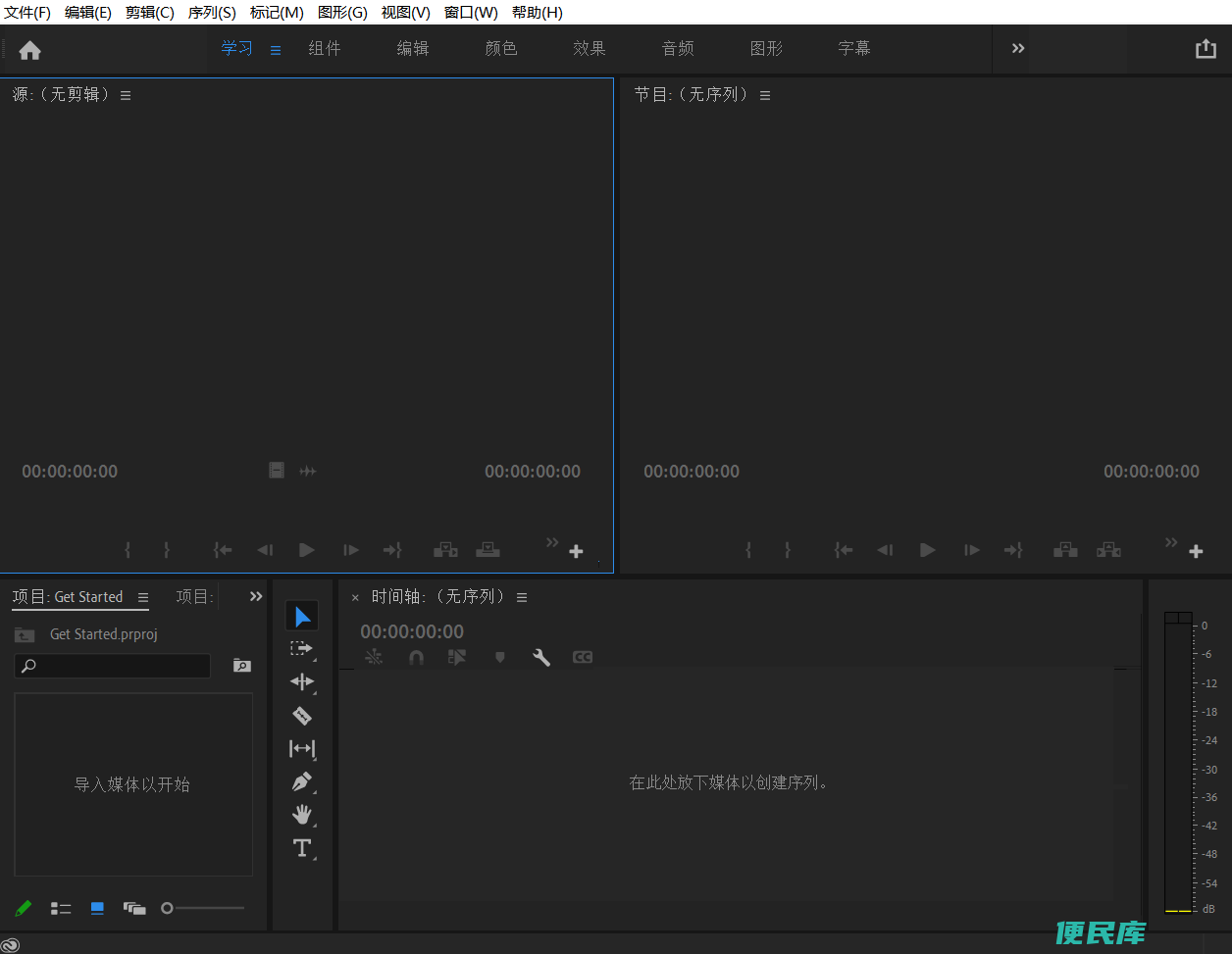
Task: Expand the workspace overflow chevrons
Action: pos(1018,48)
